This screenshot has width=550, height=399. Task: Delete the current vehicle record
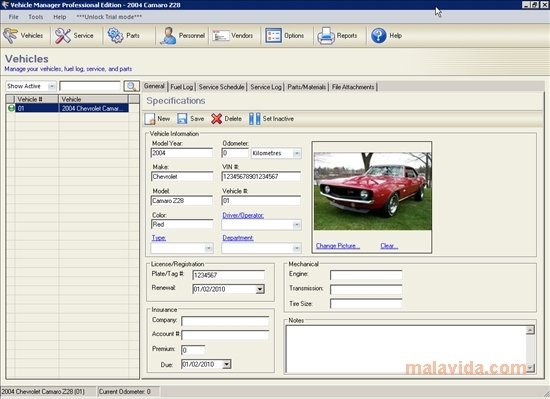coord(227,119)
